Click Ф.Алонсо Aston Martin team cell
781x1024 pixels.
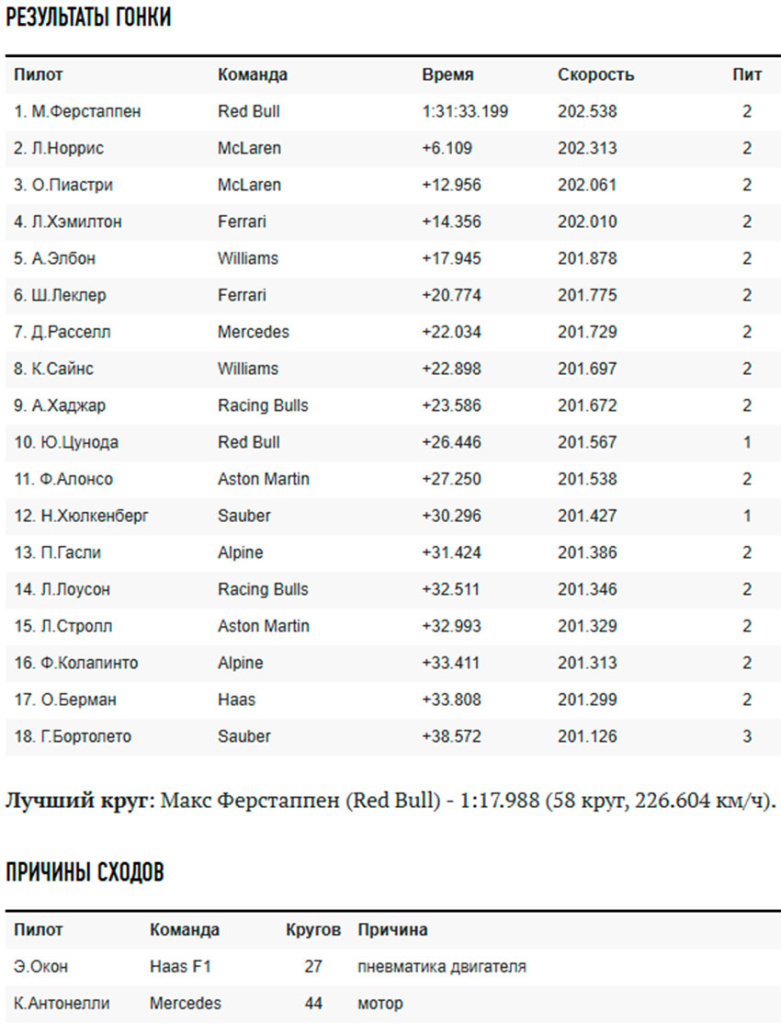[x=263, y=479]
